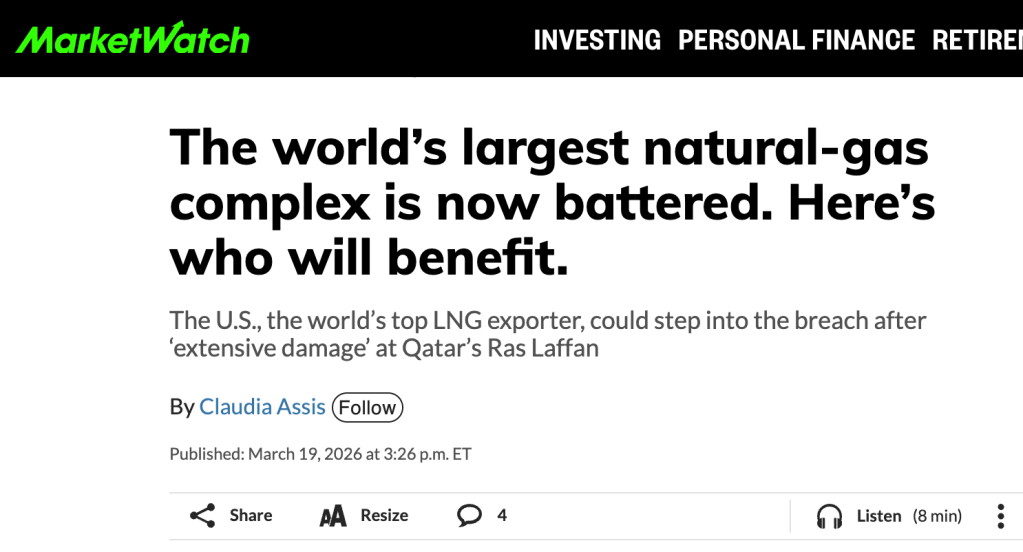Open author Claudia Assis's profile link
1023x552 pixels.
(x=262, y=407)
